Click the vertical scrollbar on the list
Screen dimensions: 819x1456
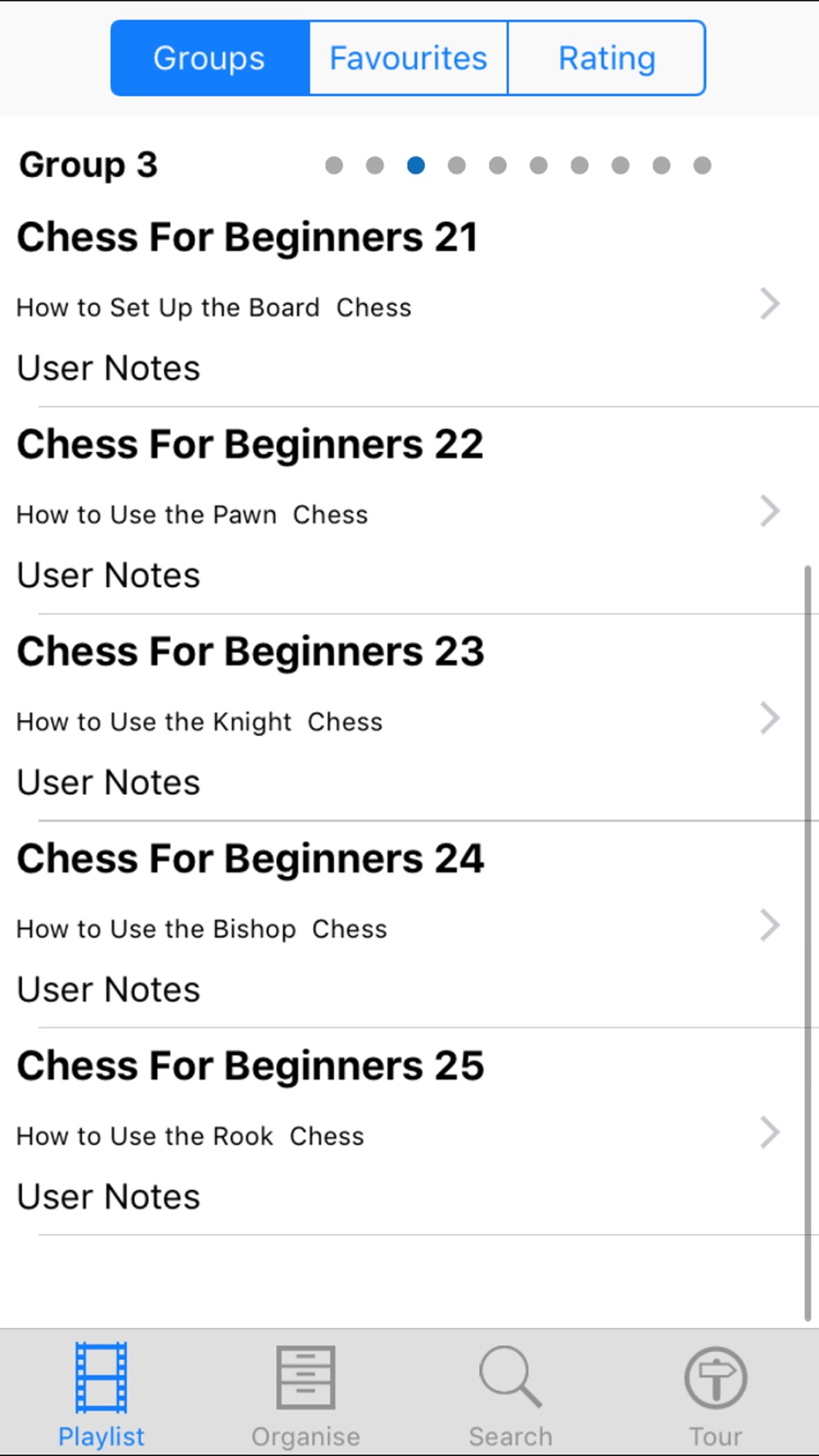pos(808,942)
